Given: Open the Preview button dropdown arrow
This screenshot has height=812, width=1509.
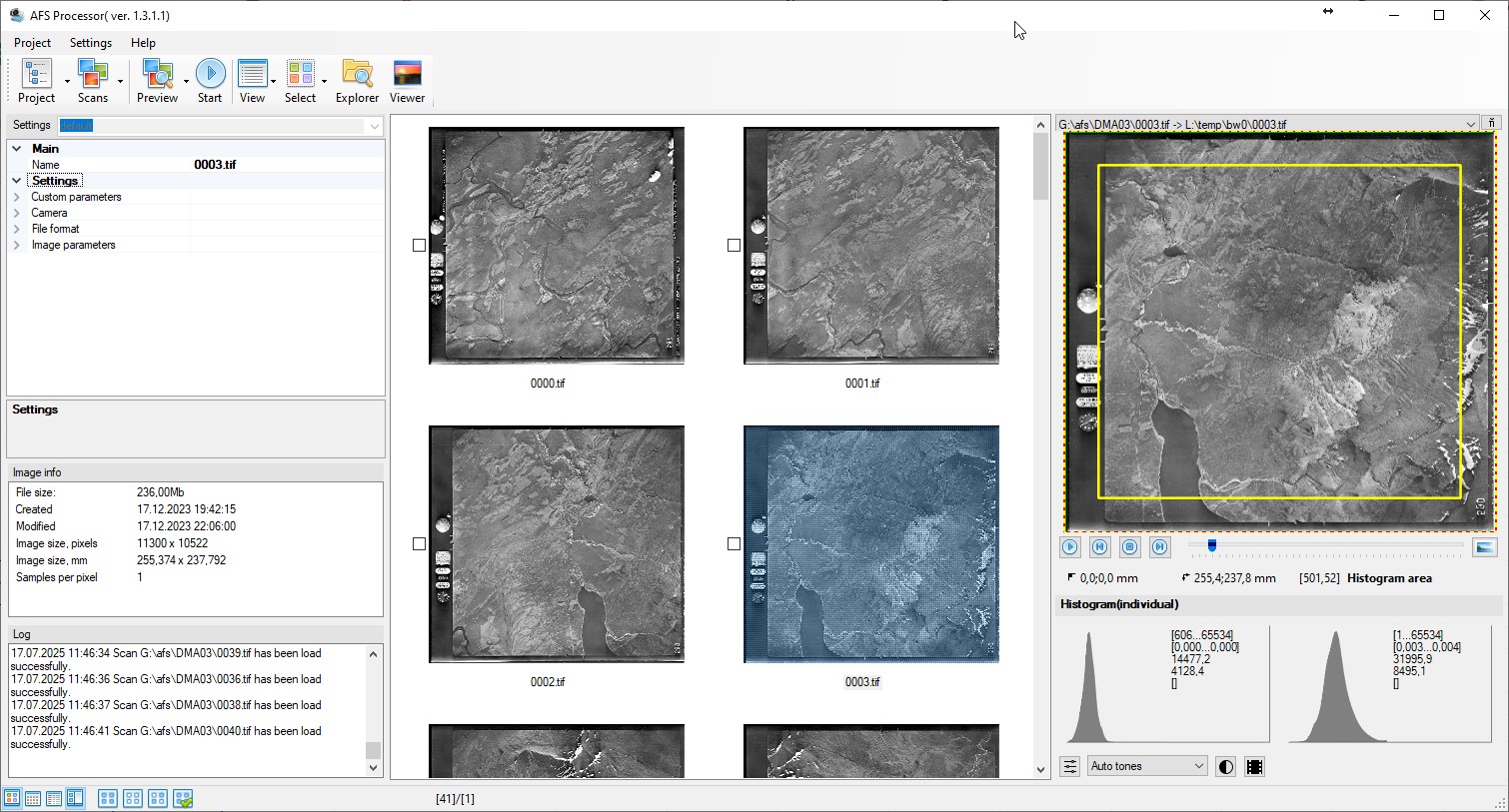Looking at the screenshot, I should click(x=186, y=81).
